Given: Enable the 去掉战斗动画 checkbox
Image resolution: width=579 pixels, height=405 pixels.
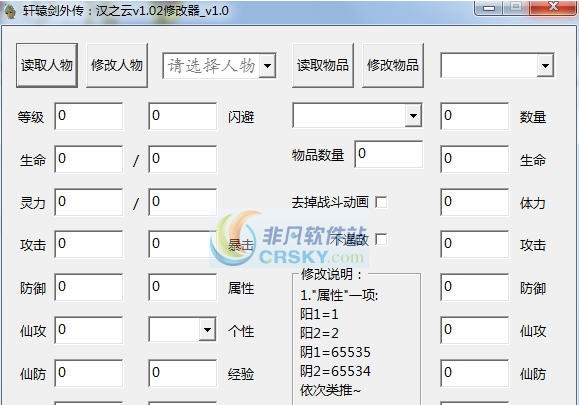Looking at the screenshot, I should pyautogui.click(x=381, y=202).
